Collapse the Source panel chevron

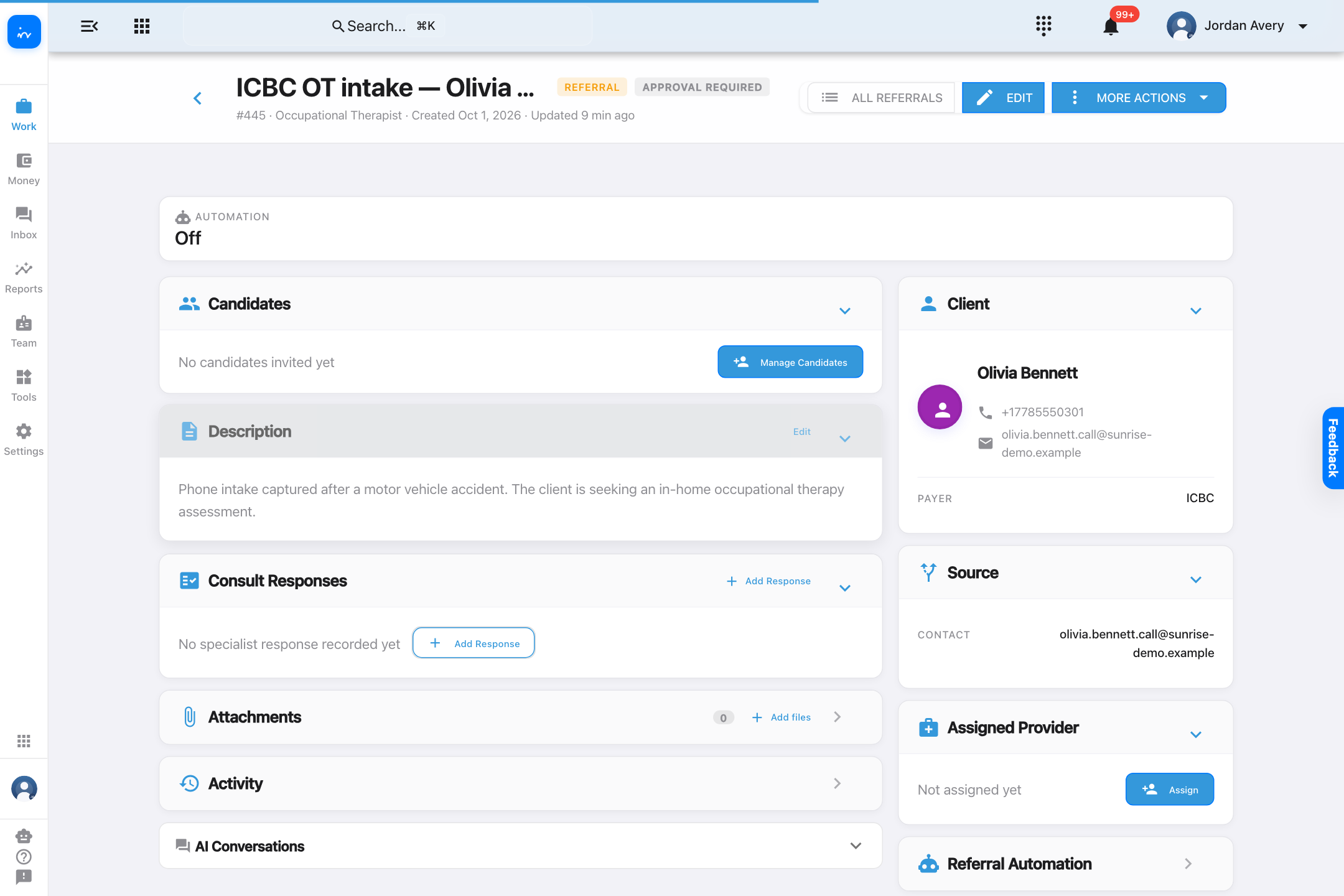[1195, 580]
